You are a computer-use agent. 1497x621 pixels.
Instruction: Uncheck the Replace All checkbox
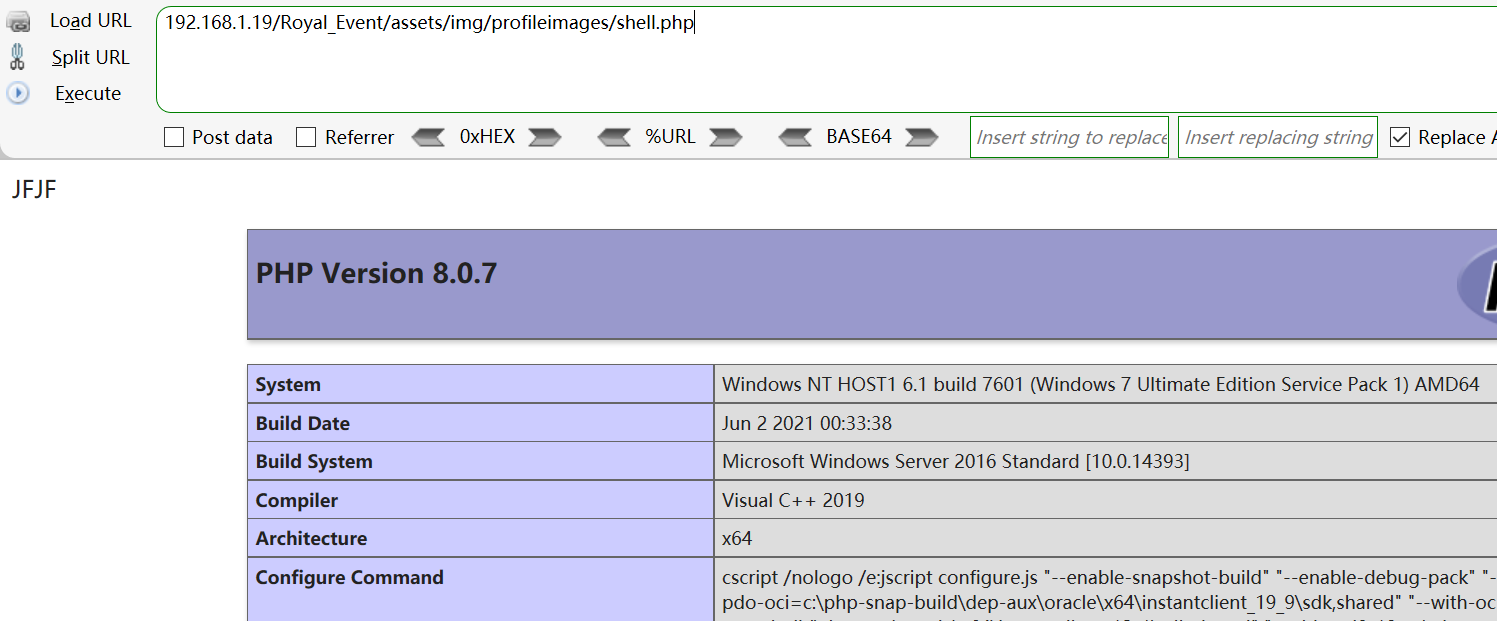pyautogui.click(x=1400, y=137)
